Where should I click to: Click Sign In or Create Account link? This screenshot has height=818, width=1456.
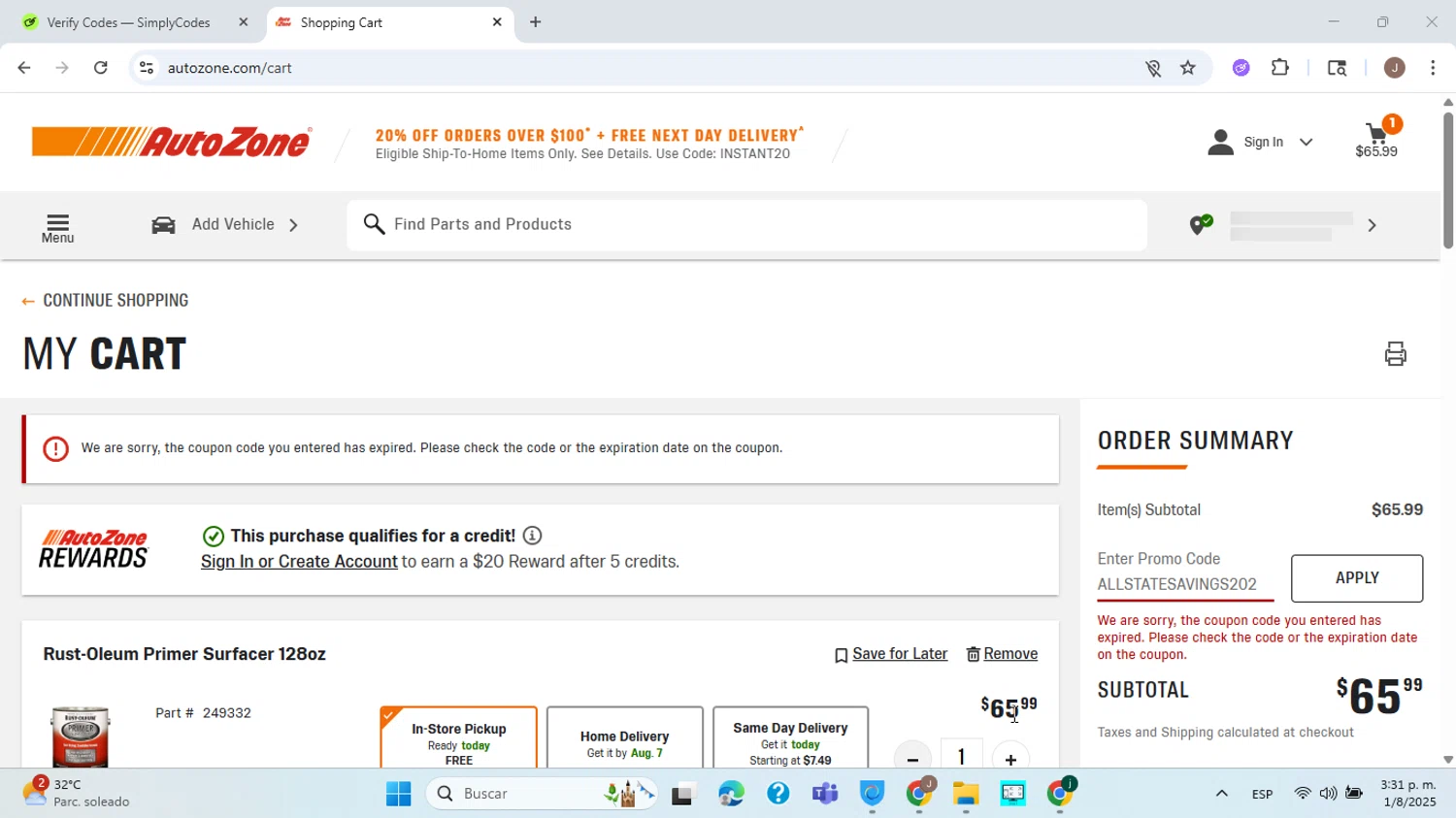(x=299, y=562)
